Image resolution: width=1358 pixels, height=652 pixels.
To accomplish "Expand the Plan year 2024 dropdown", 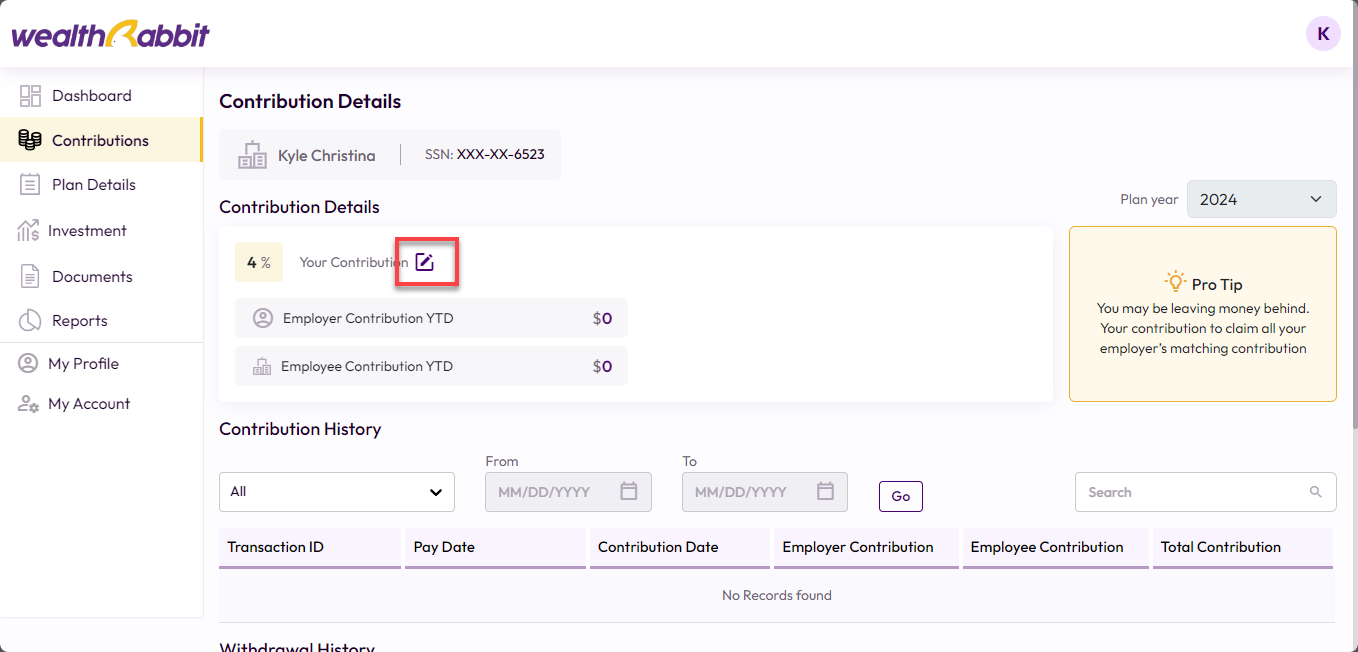I will point(1261,199).
